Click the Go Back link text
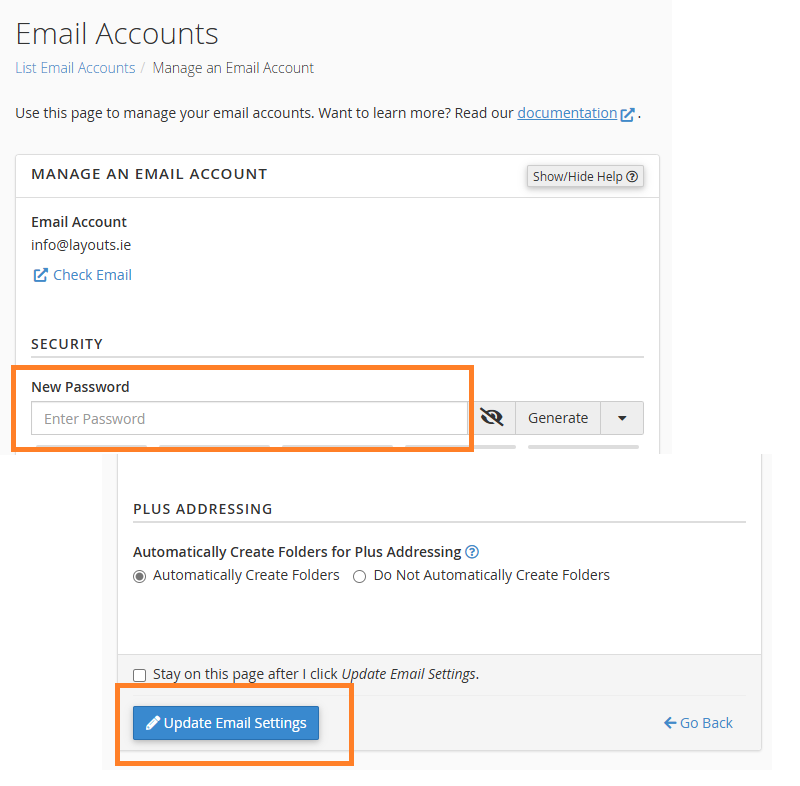Screen dimensions: 800x786 [706, 723]
